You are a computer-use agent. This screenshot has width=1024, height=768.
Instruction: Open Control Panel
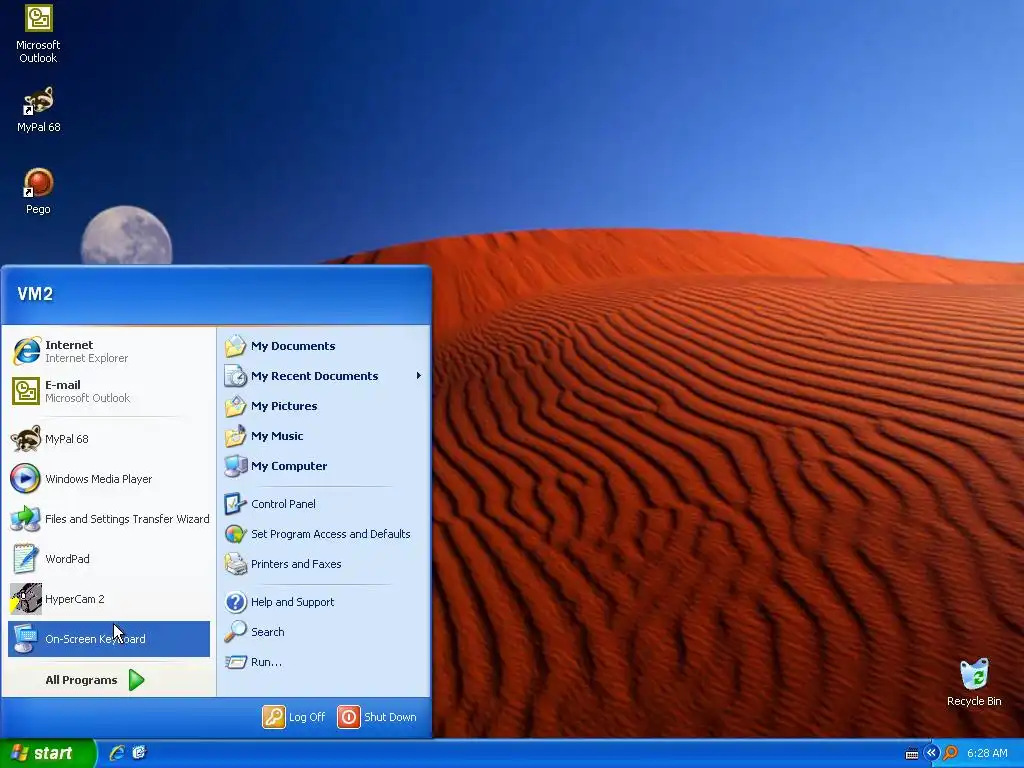pyautogui.click(x=323, y=504)
